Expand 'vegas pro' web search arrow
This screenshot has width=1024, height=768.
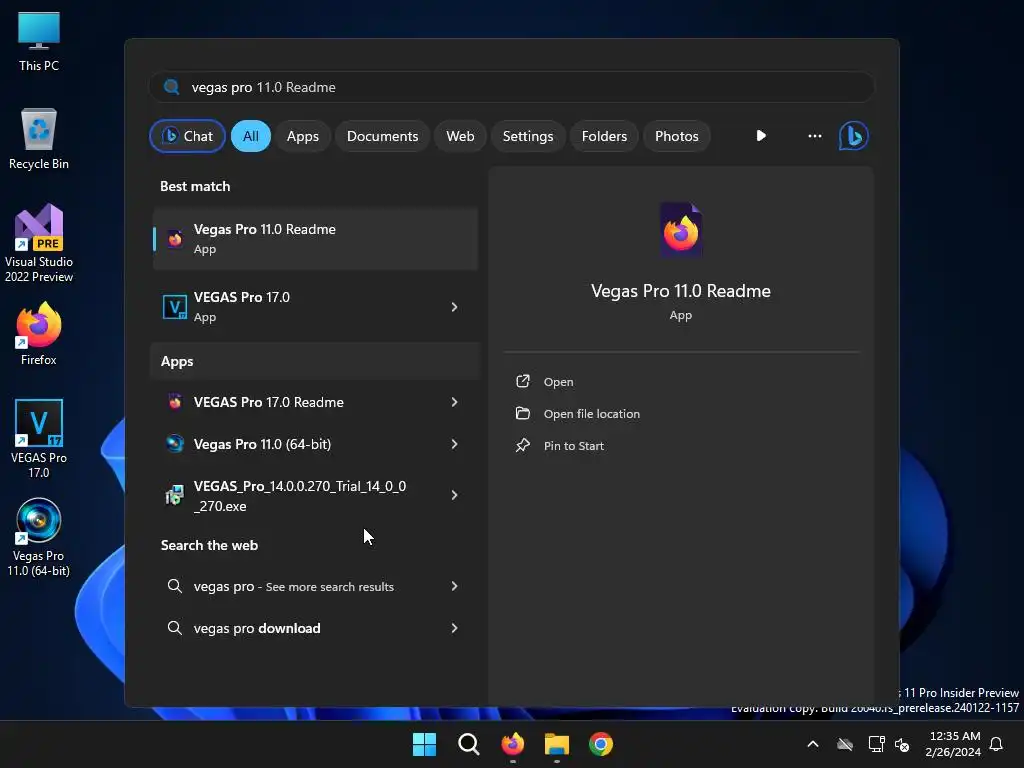[455, 586]
